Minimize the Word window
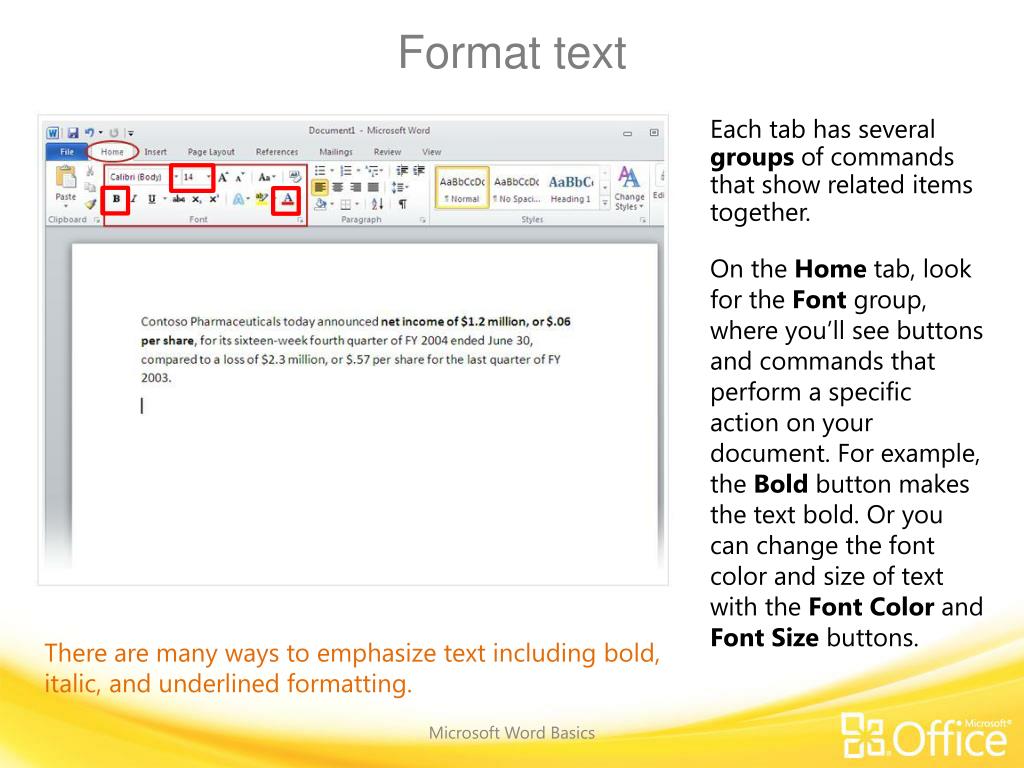 click(628, 133)
